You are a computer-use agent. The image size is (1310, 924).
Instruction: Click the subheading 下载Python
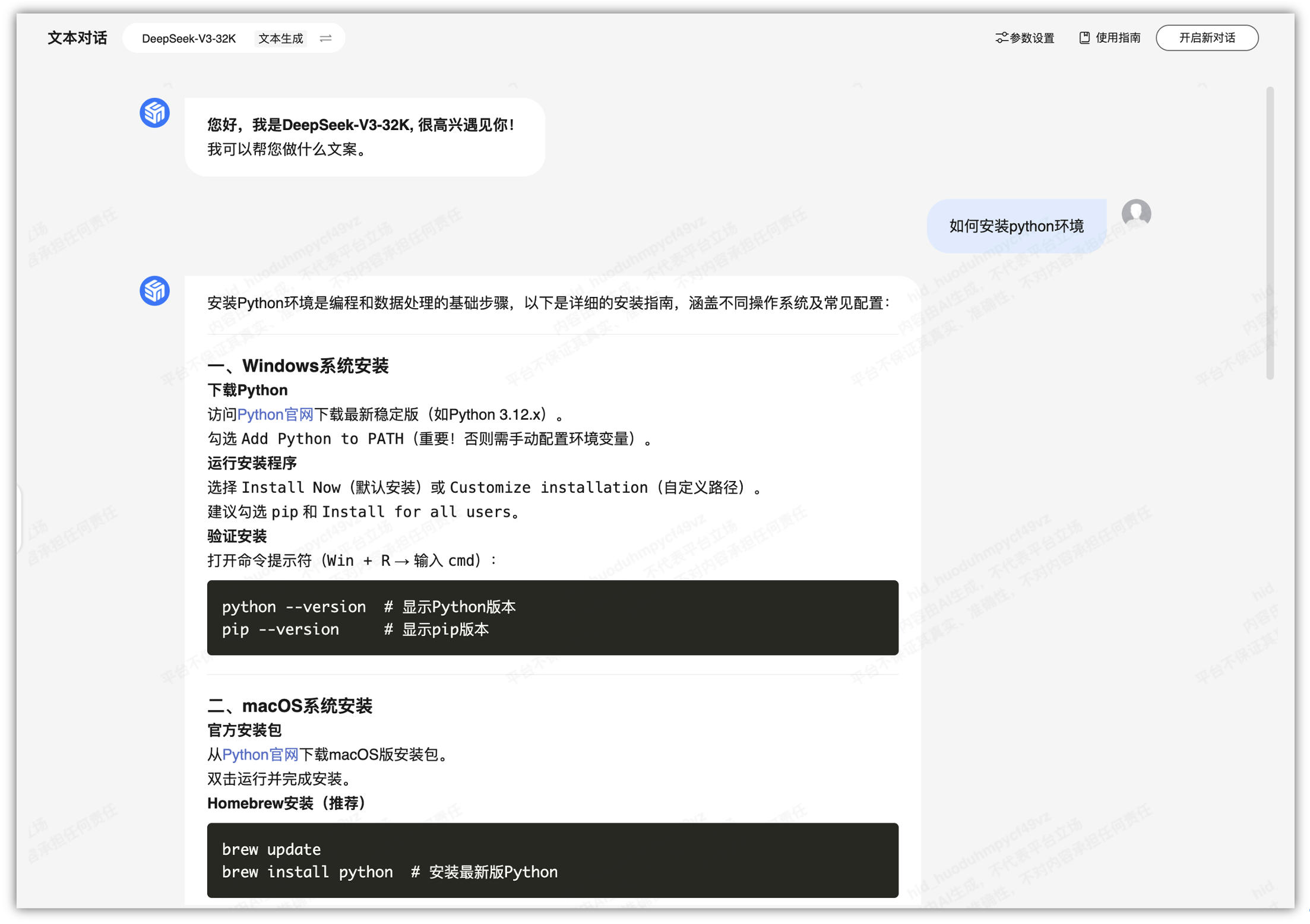(247, 390)
